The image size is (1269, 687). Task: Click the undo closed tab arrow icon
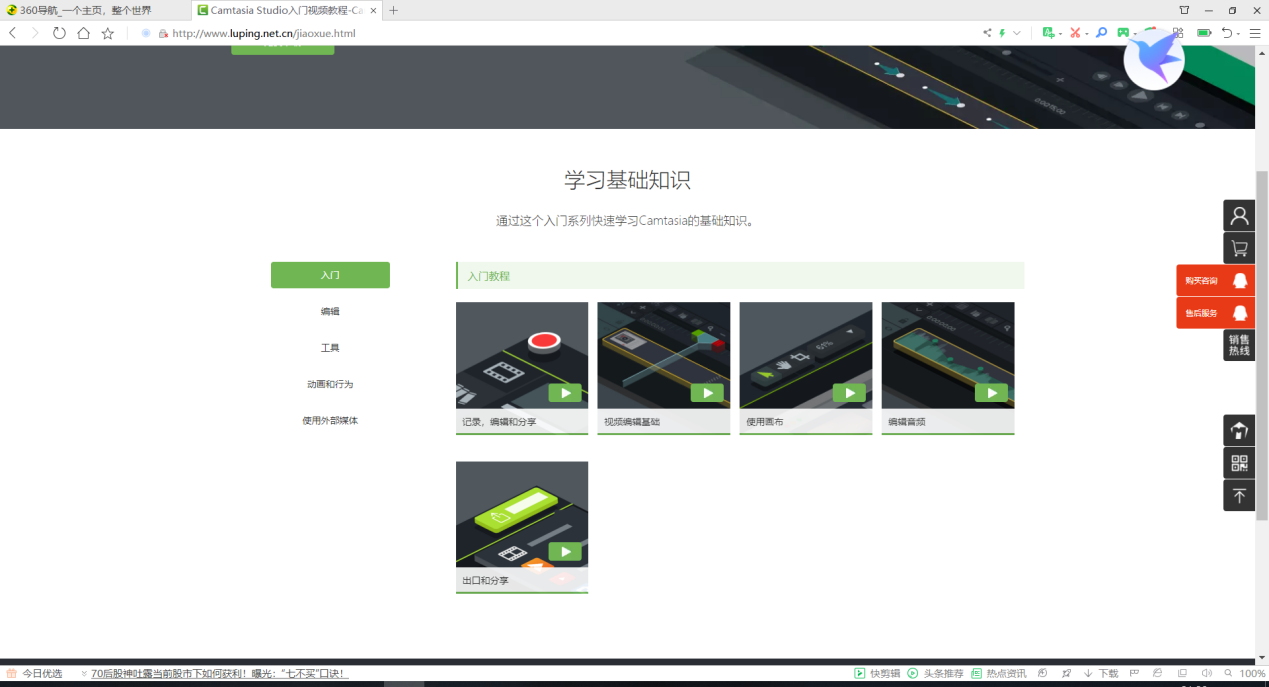1227,33
